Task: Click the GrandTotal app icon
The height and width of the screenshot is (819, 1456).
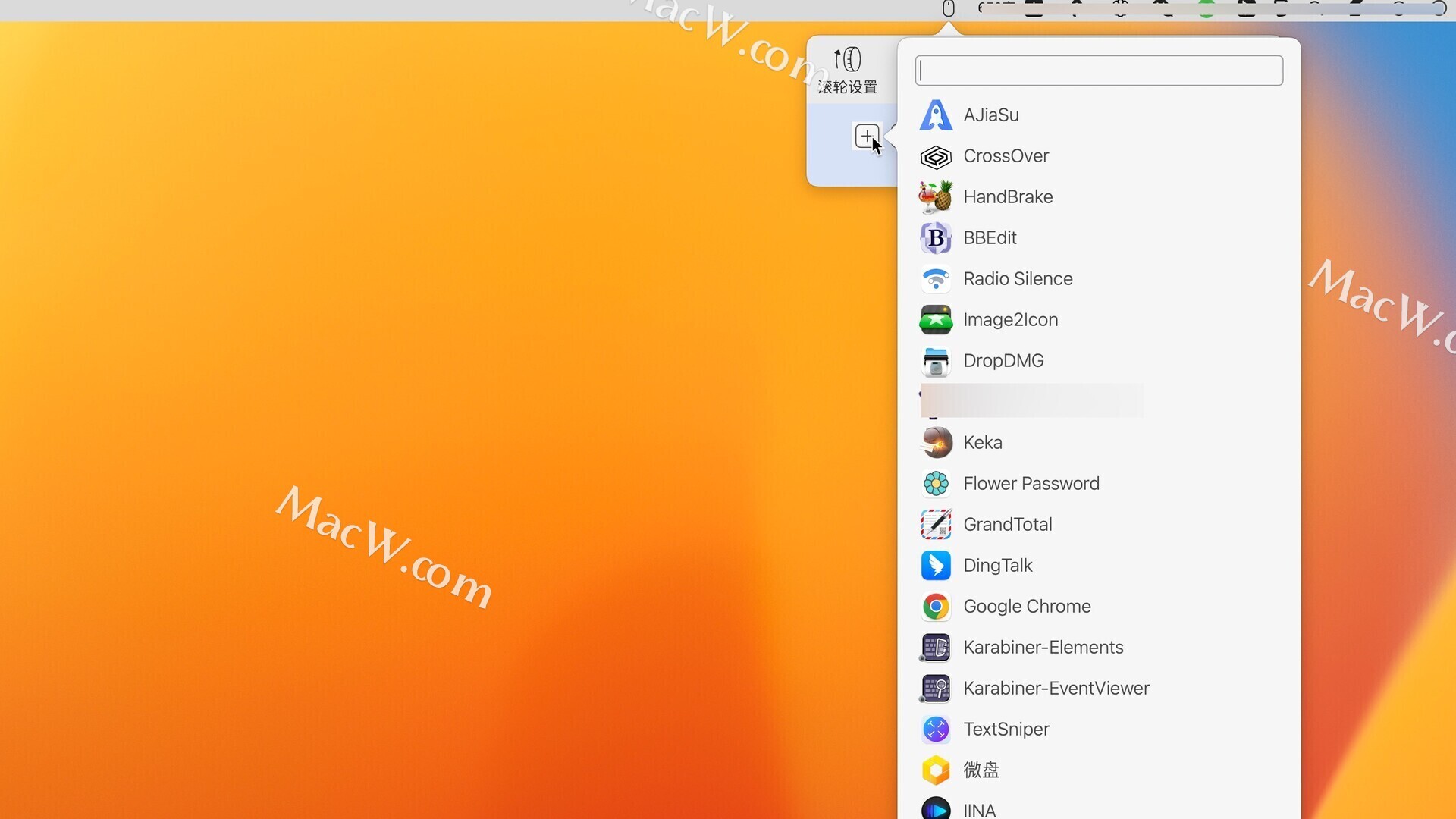Action: (x=936, y=525)
